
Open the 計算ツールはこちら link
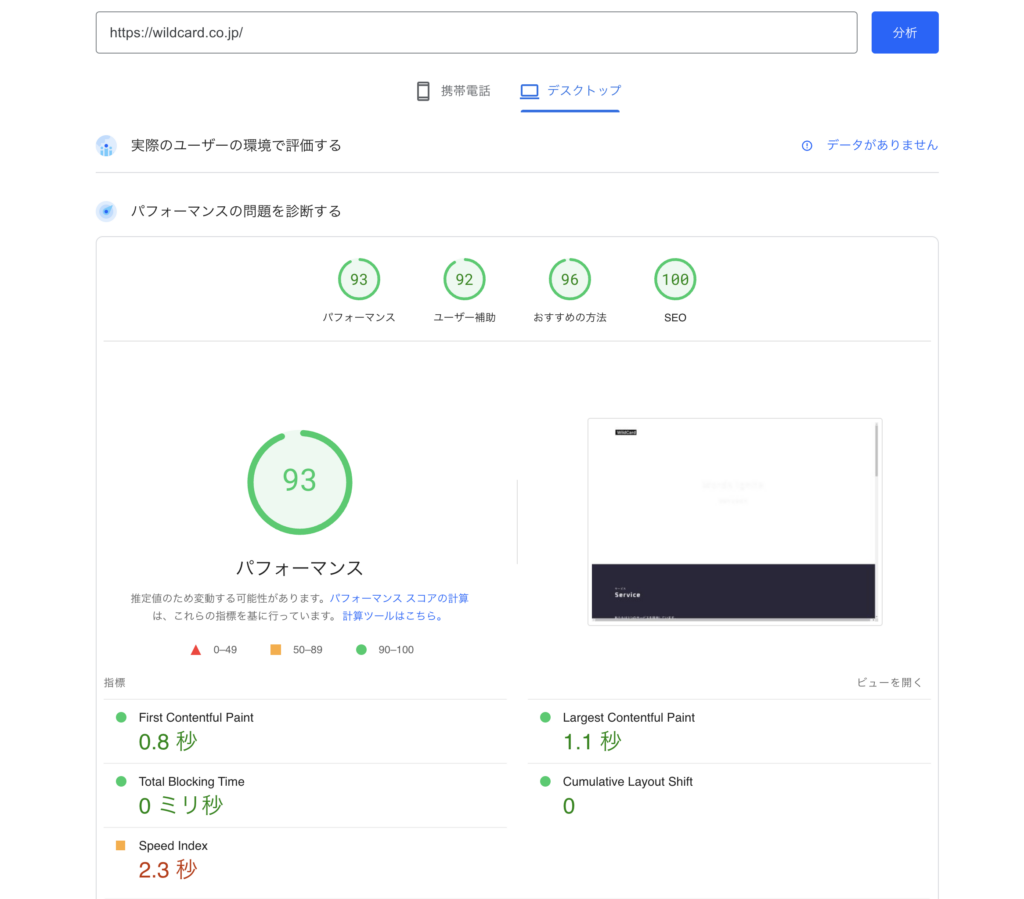coord(393,616)
